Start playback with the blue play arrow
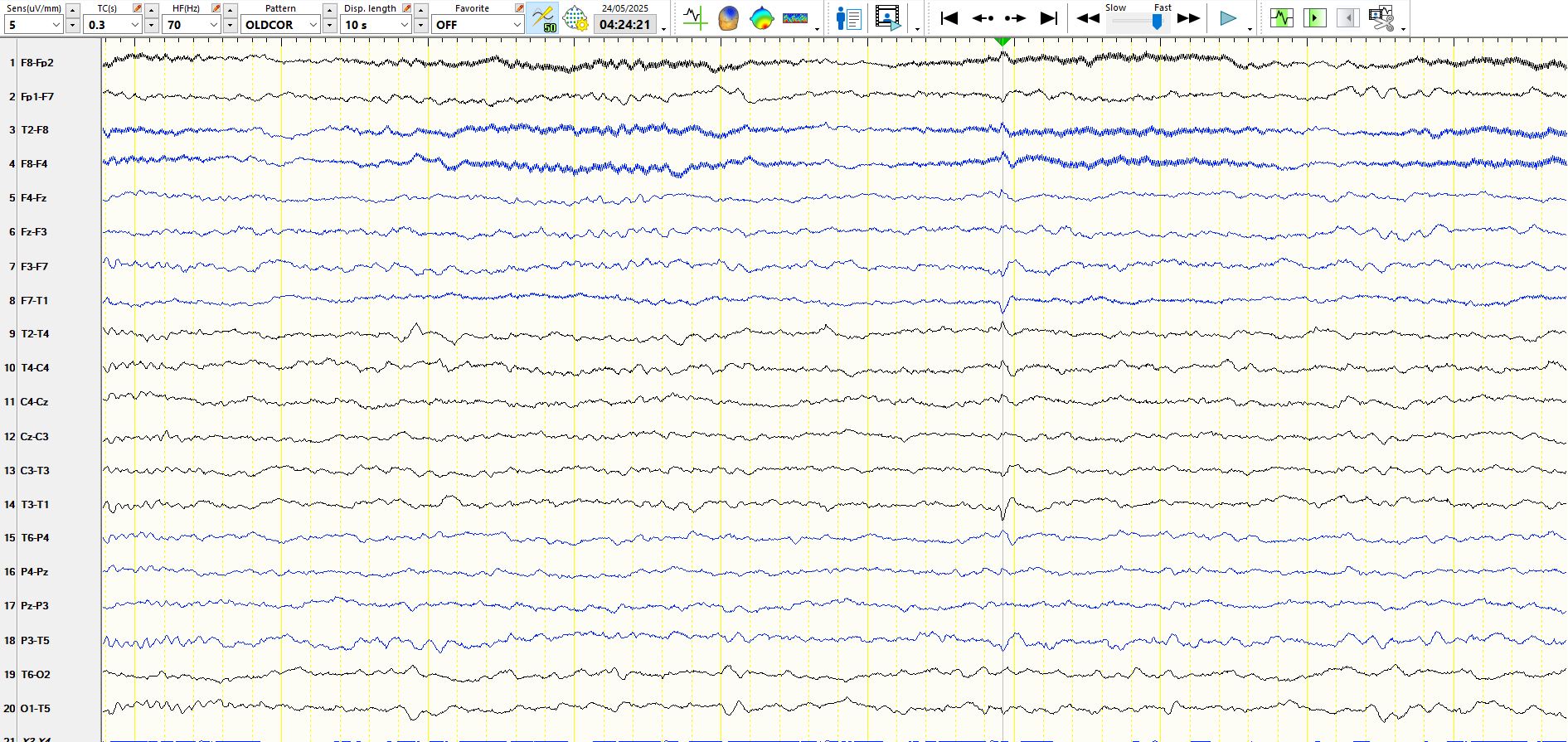 [x=1228, y=18]
